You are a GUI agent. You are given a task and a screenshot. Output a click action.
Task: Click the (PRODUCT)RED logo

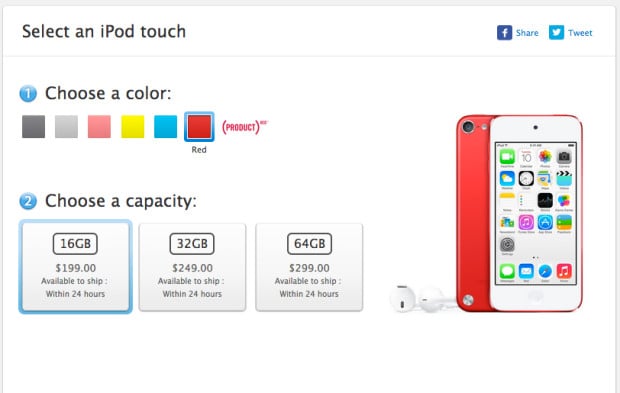pyautogui.click(x=245, y=127)
